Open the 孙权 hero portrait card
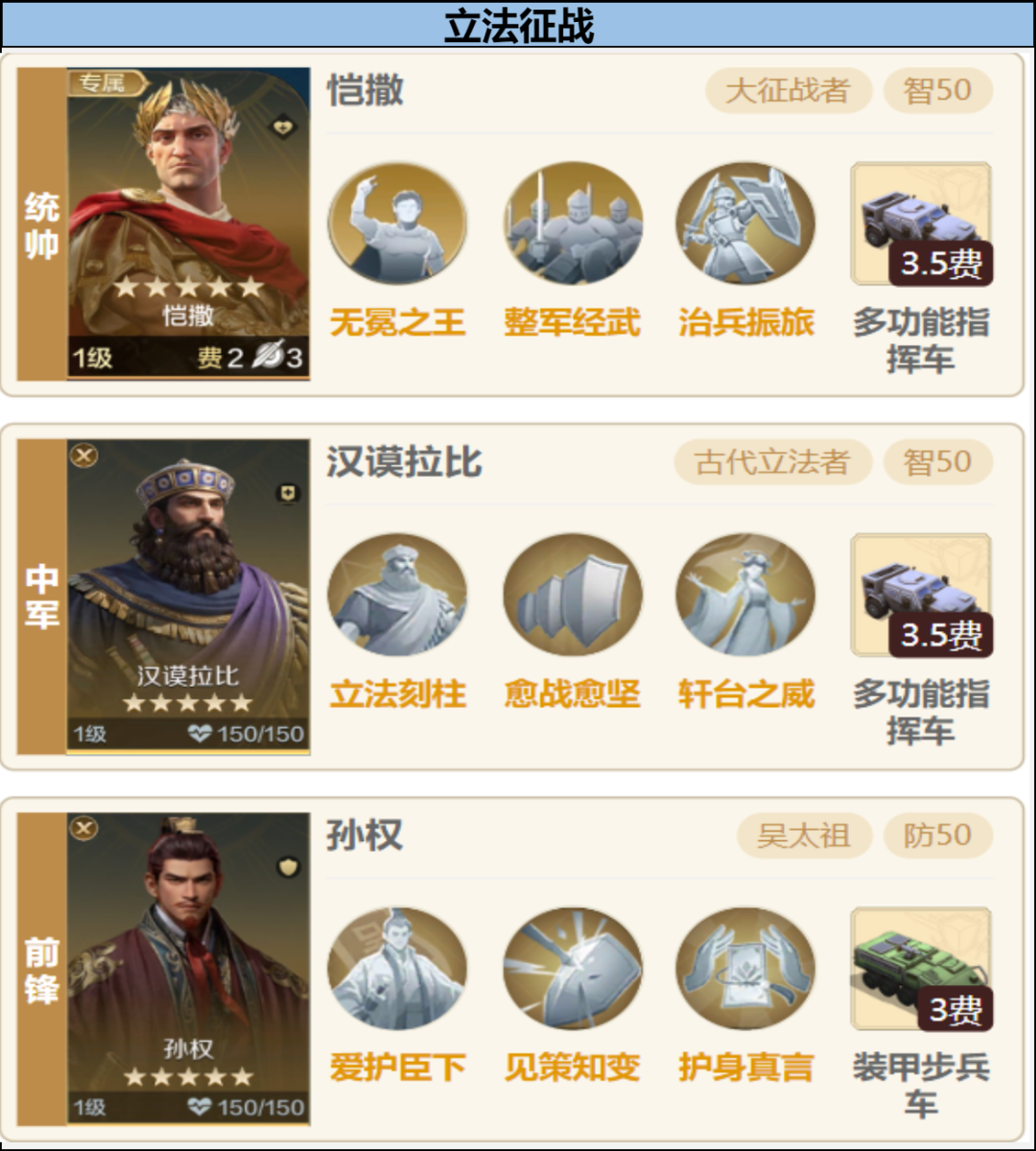This screenshot has height=1151, width=1036. pos(188,969)
